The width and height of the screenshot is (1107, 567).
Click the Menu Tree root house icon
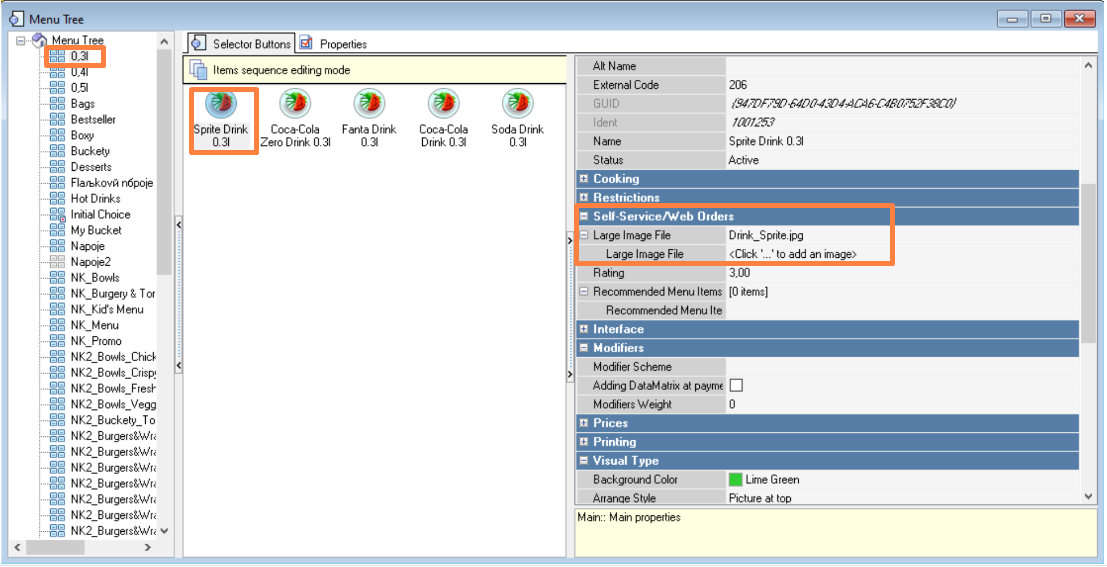point(40,40)
